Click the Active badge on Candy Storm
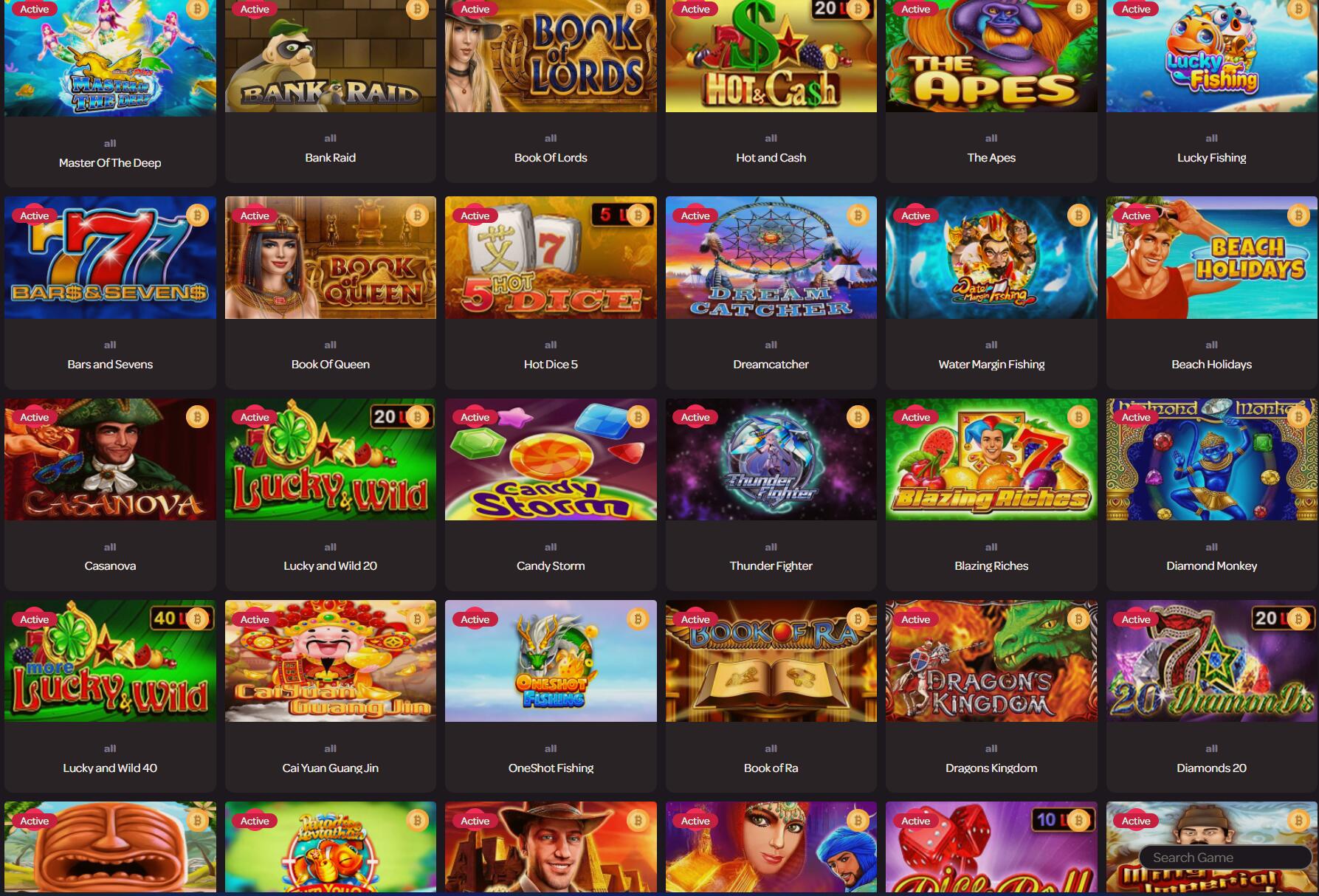This screenshot has height=896, width=1319. [475, 417]
